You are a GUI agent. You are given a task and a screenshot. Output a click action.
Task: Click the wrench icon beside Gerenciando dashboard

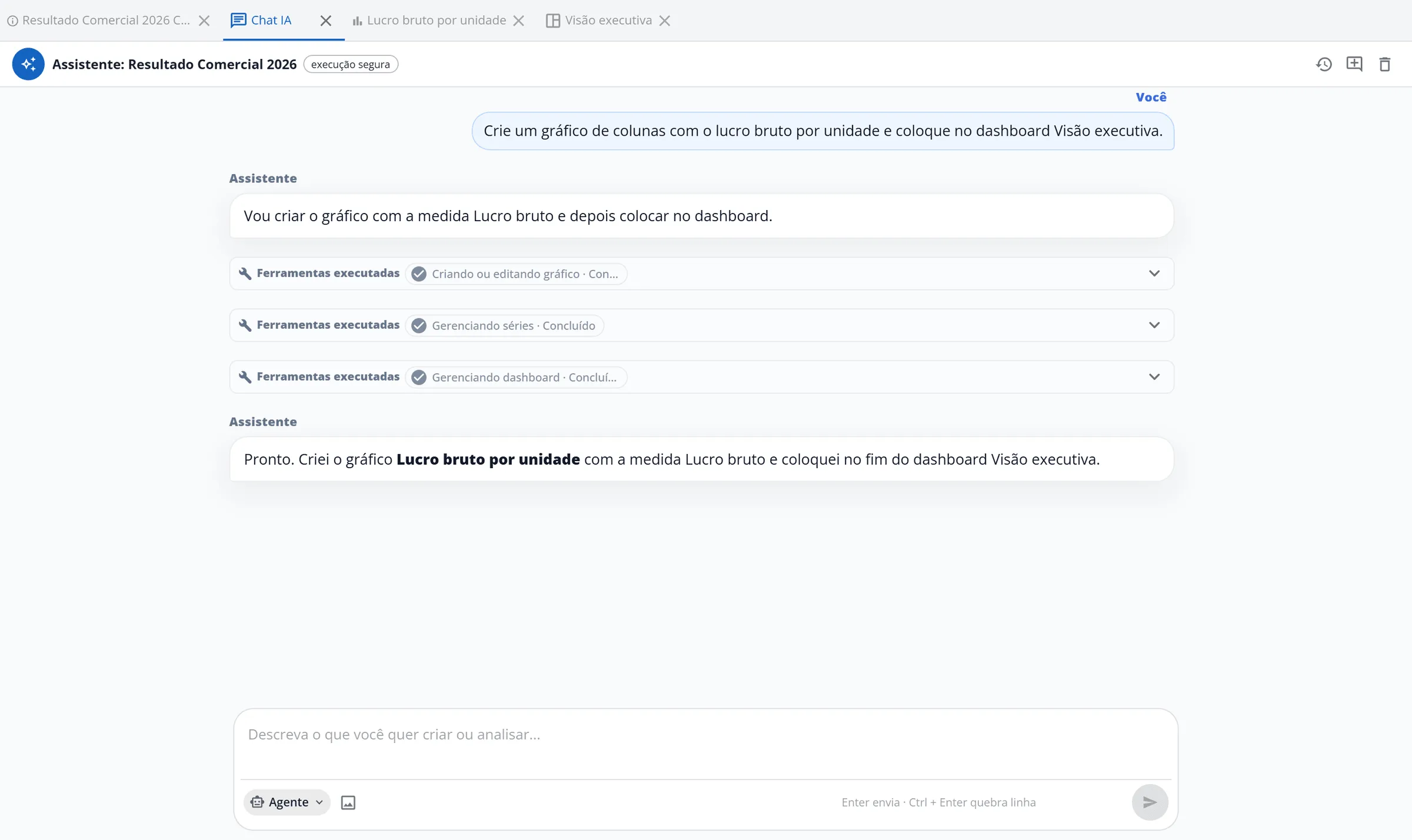pos(245,377)
